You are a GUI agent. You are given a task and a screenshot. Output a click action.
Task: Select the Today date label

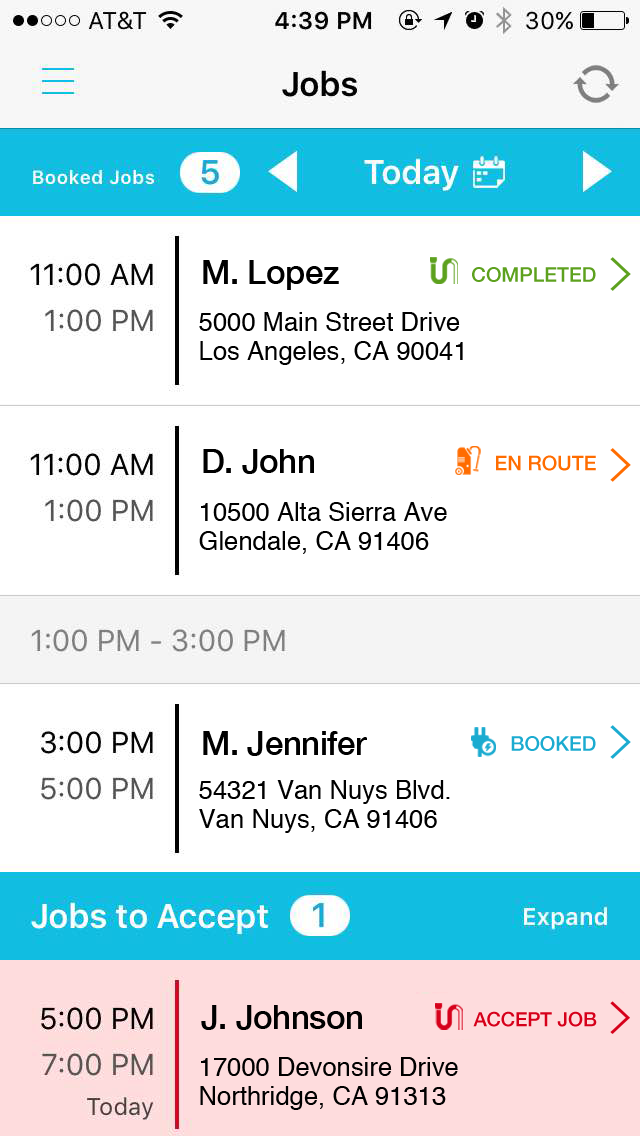(x=410, y=173)
